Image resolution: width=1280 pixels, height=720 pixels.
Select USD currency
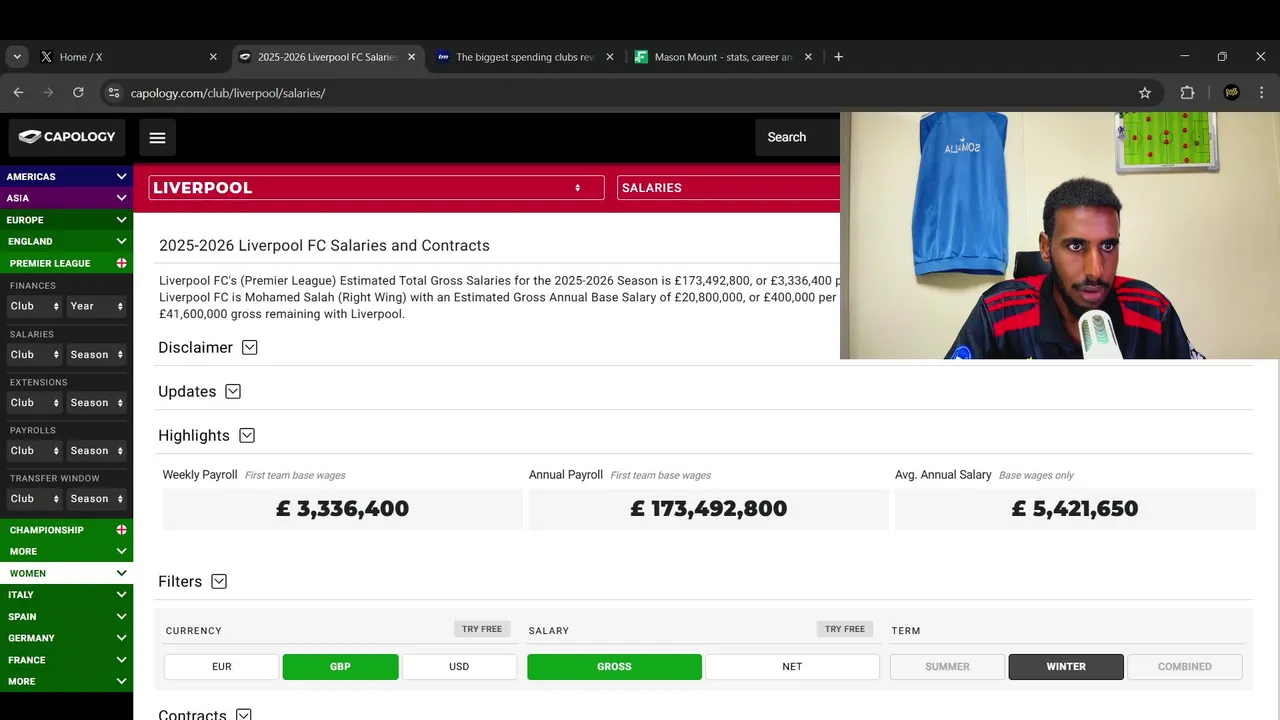pyautogui.click(x=459, y=666)
